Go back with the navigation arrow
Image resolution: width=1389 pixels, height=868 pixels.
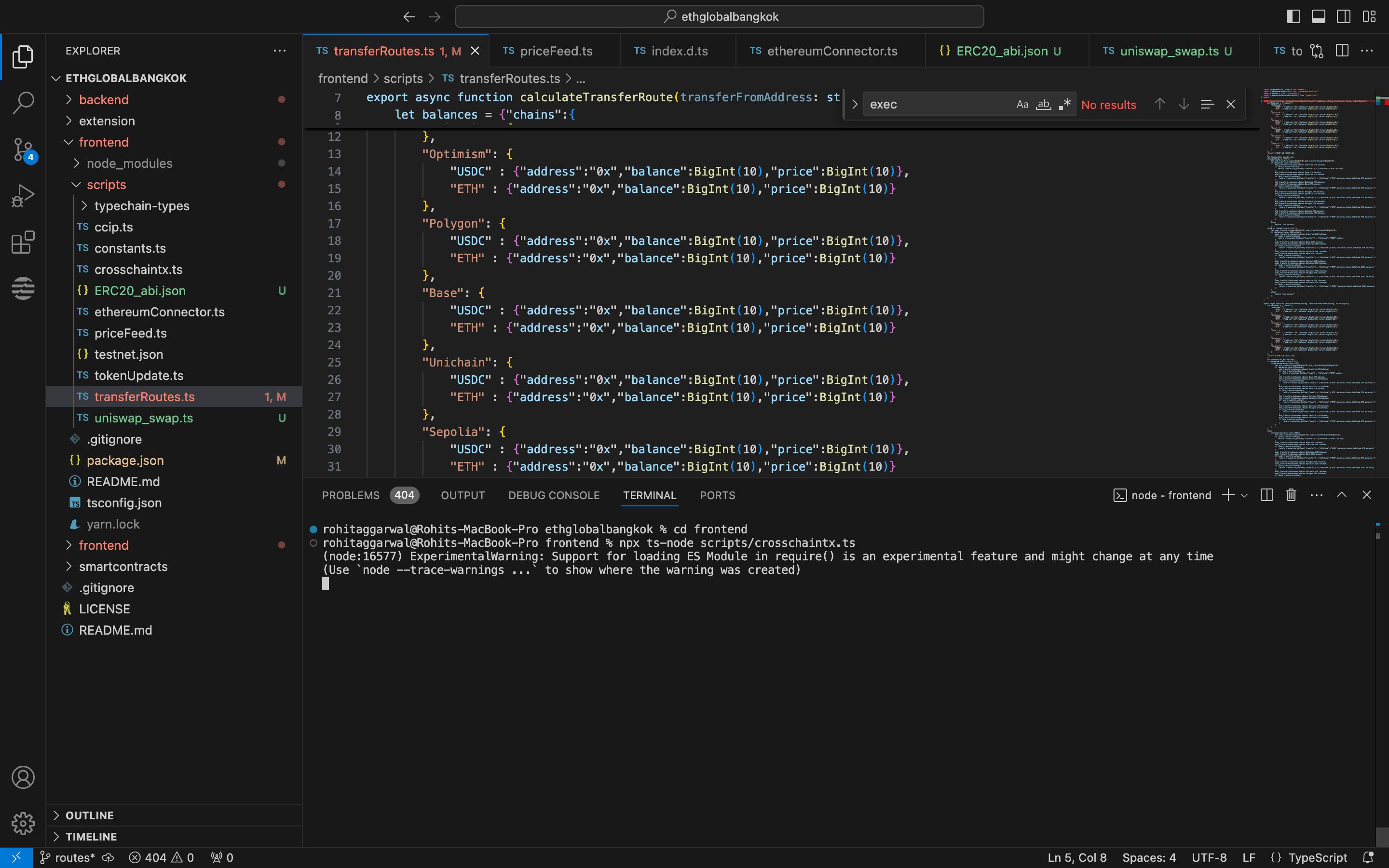click(x=409, y=17)
